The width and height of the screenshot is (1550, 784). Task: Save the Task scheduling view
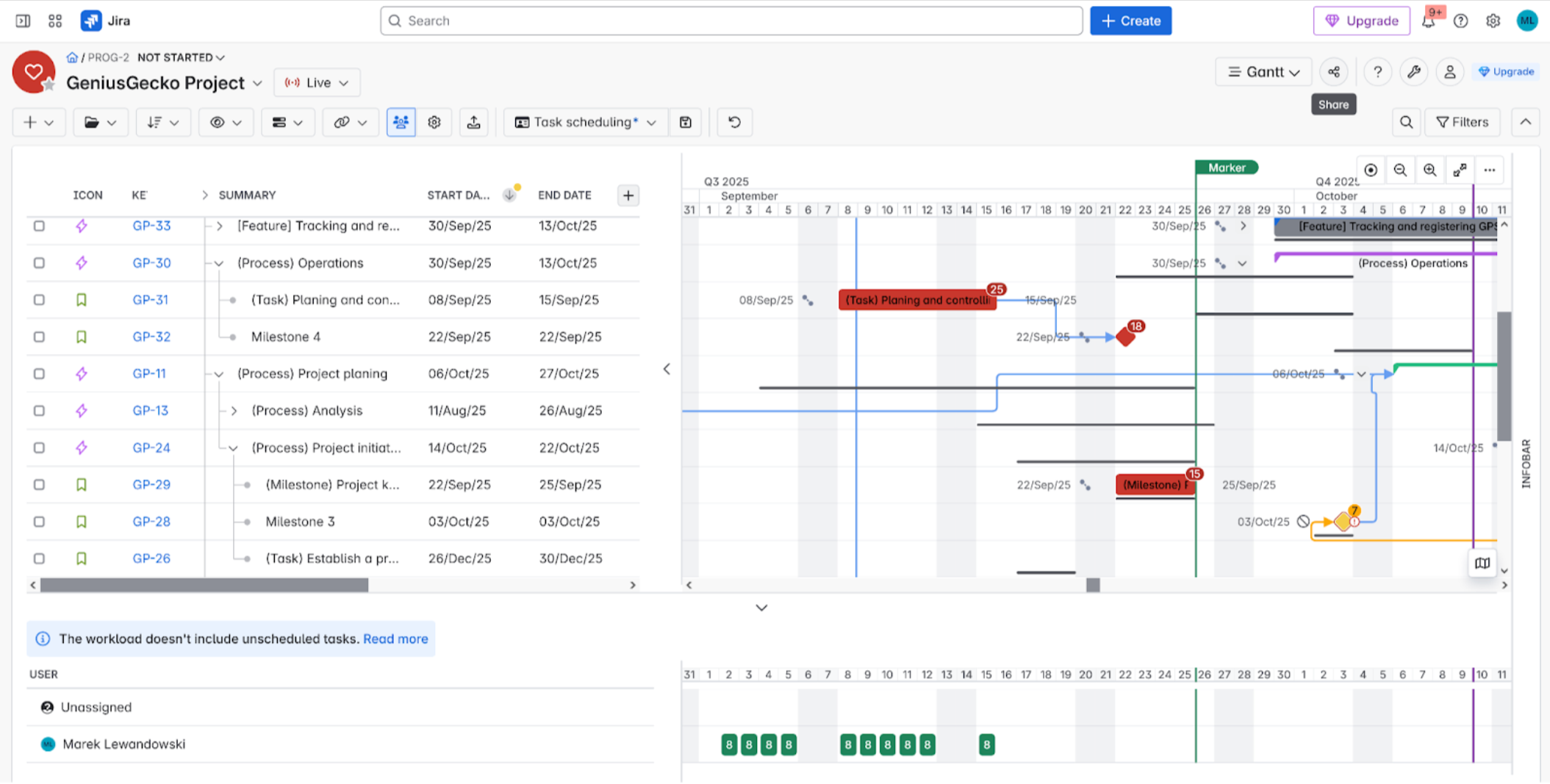686,122
